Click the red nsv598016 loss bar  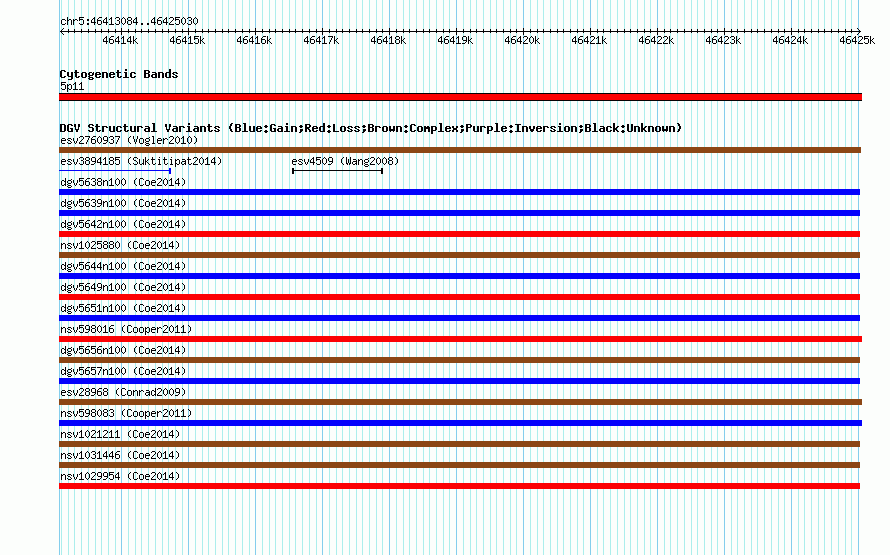click(x=460, y=339)
